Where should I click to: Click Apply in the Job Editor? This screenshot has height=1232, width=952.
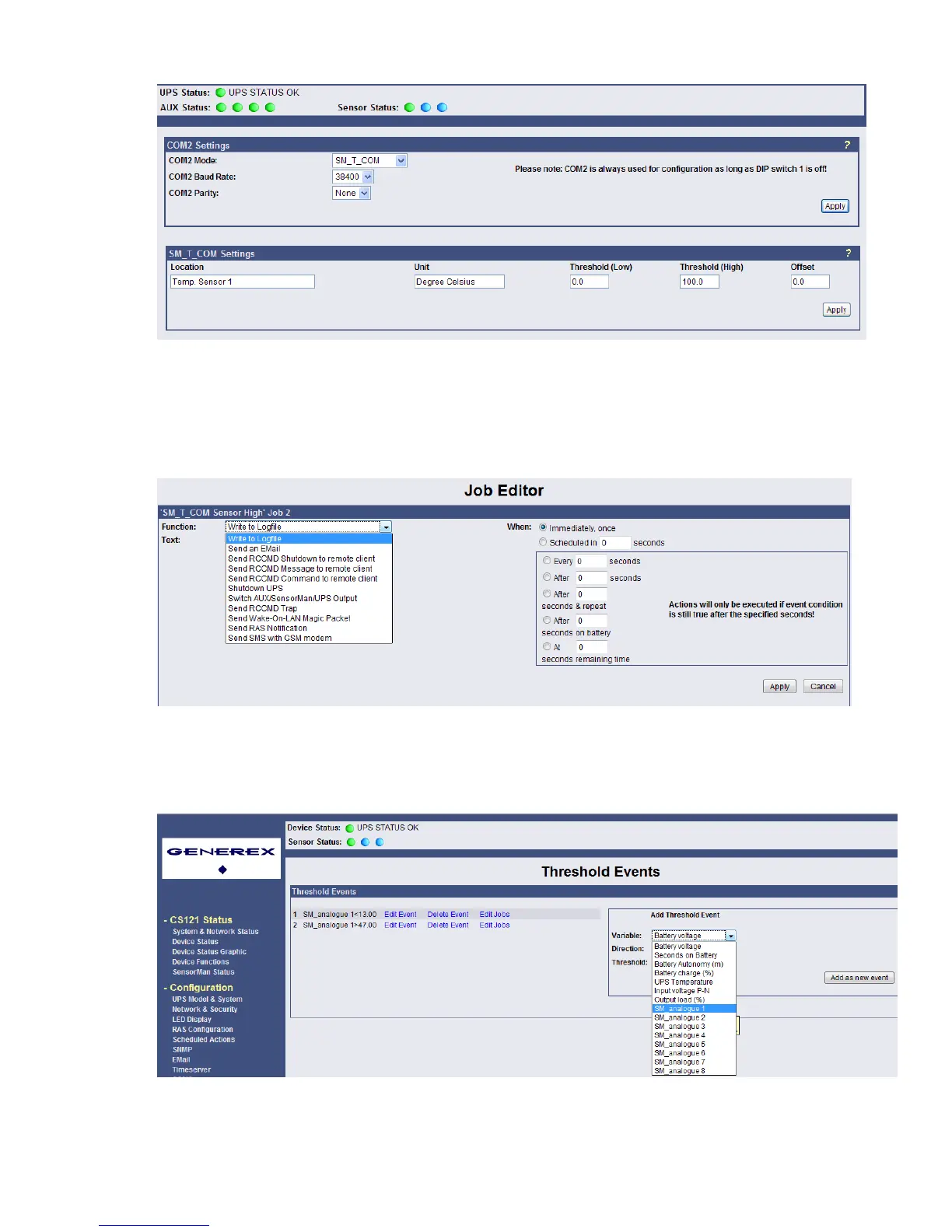pyautogui.click(x=779, y=687)
